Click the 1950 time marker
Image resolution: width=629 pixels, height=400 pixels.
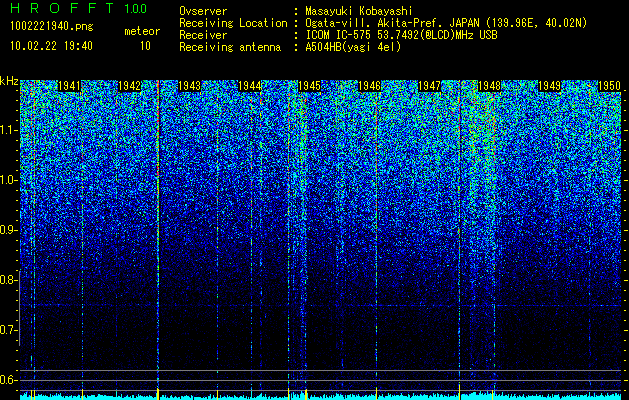[x=609, y=86]
